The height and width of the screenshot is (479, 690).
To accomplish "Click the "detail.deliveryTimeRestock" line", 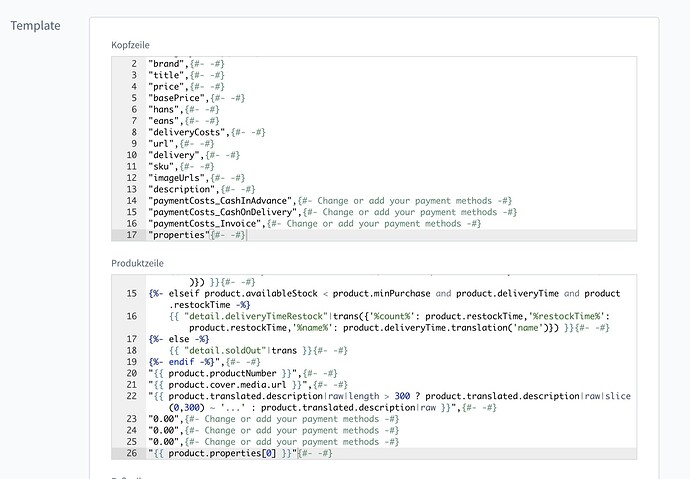I will tap(389, 322).
